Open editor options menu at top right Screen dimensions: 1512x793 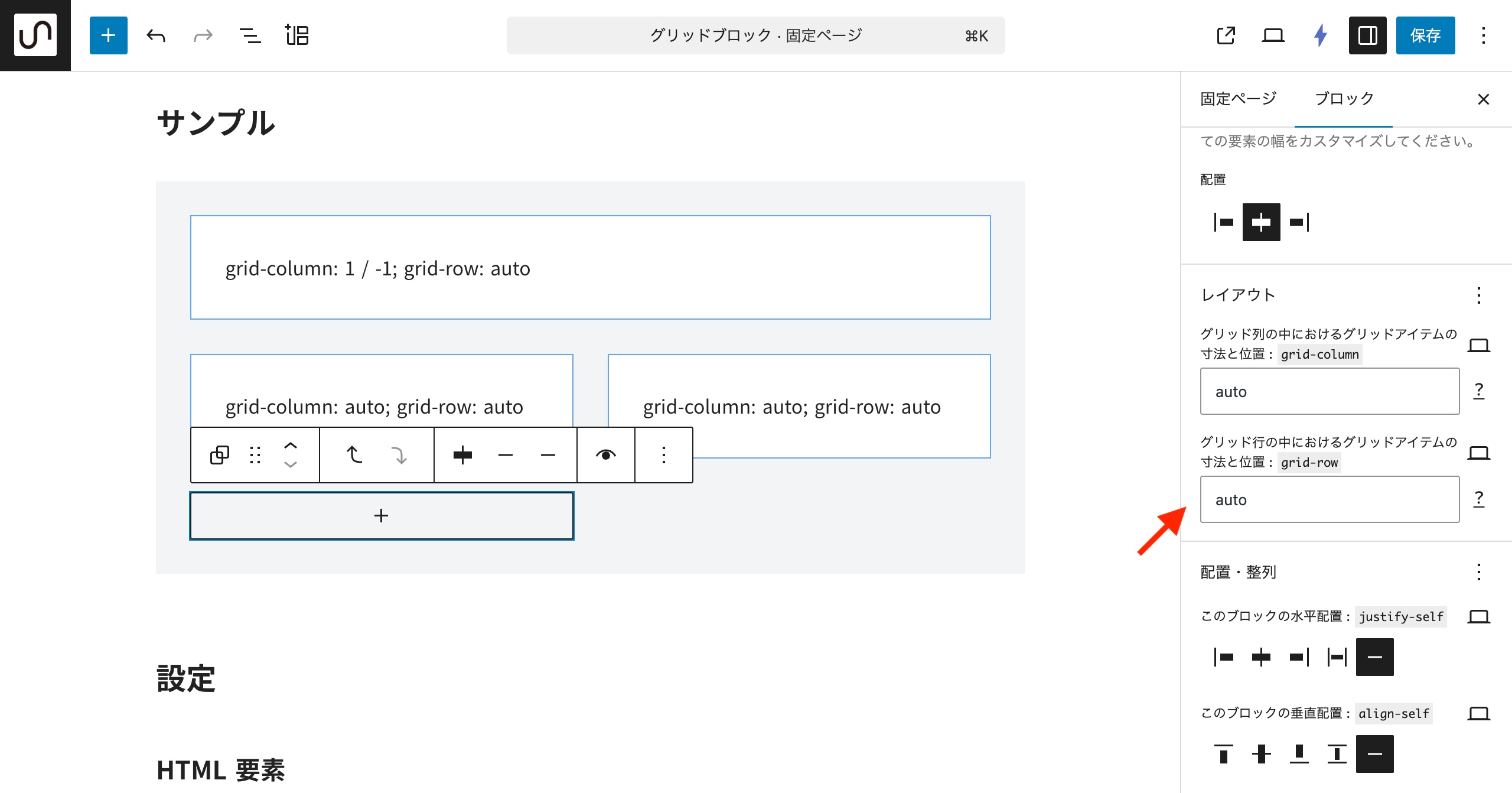1483,35
